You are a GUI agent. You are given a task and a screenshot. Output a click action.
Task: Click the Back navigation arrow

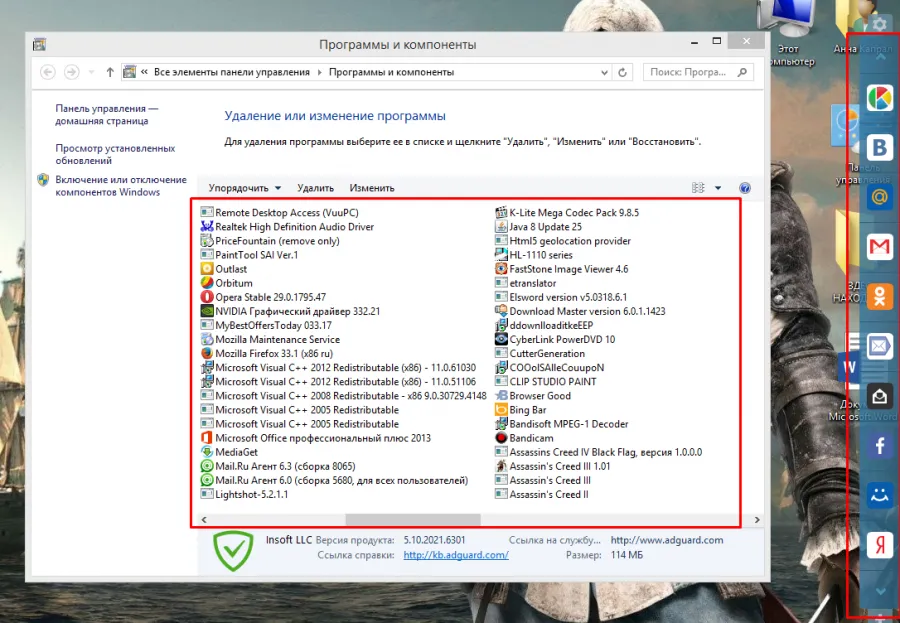[x=48, y=72]
